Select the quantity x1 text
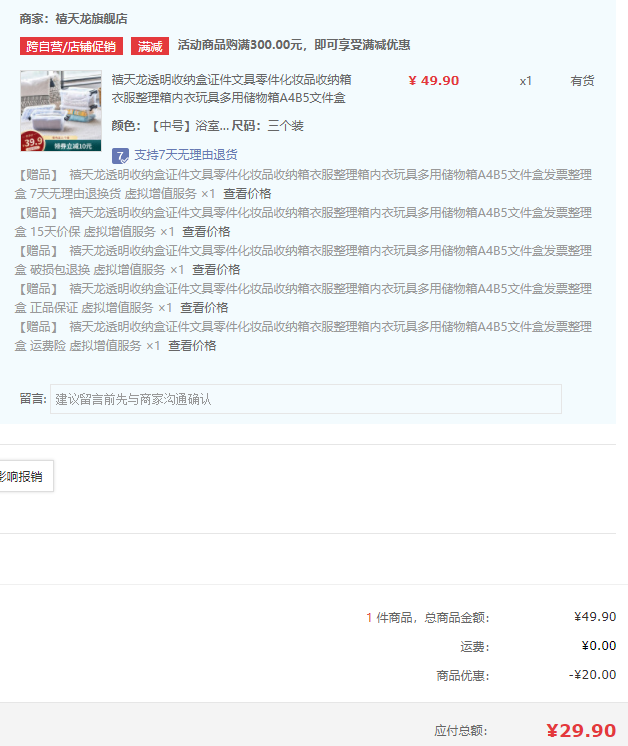Image resolution: width=628 pixels, height=746 pixels. pyautogui.click(x=525, y=81)
